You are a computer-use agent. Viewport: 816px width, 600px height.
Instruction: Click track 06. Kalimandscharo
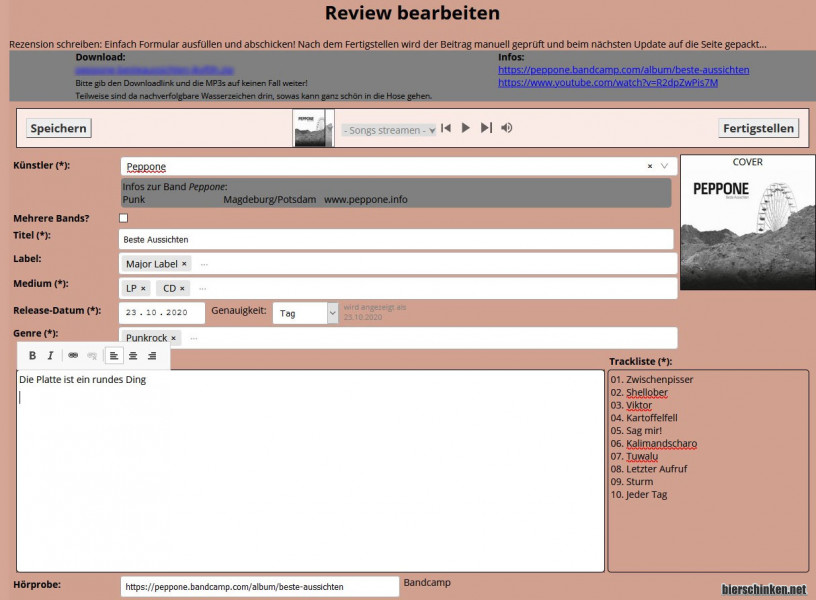tap(654, 443)
